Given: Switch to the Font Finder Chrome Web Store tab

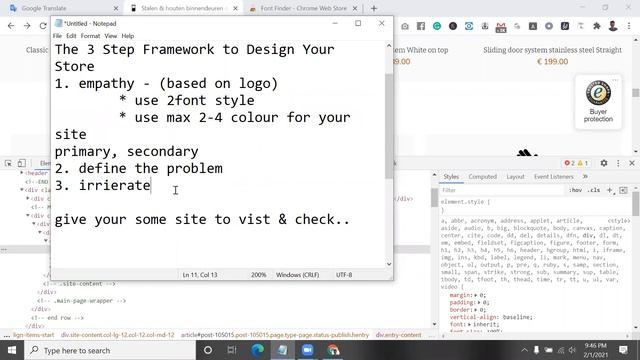Looking at the screenshot, I should tap(304, 8).
